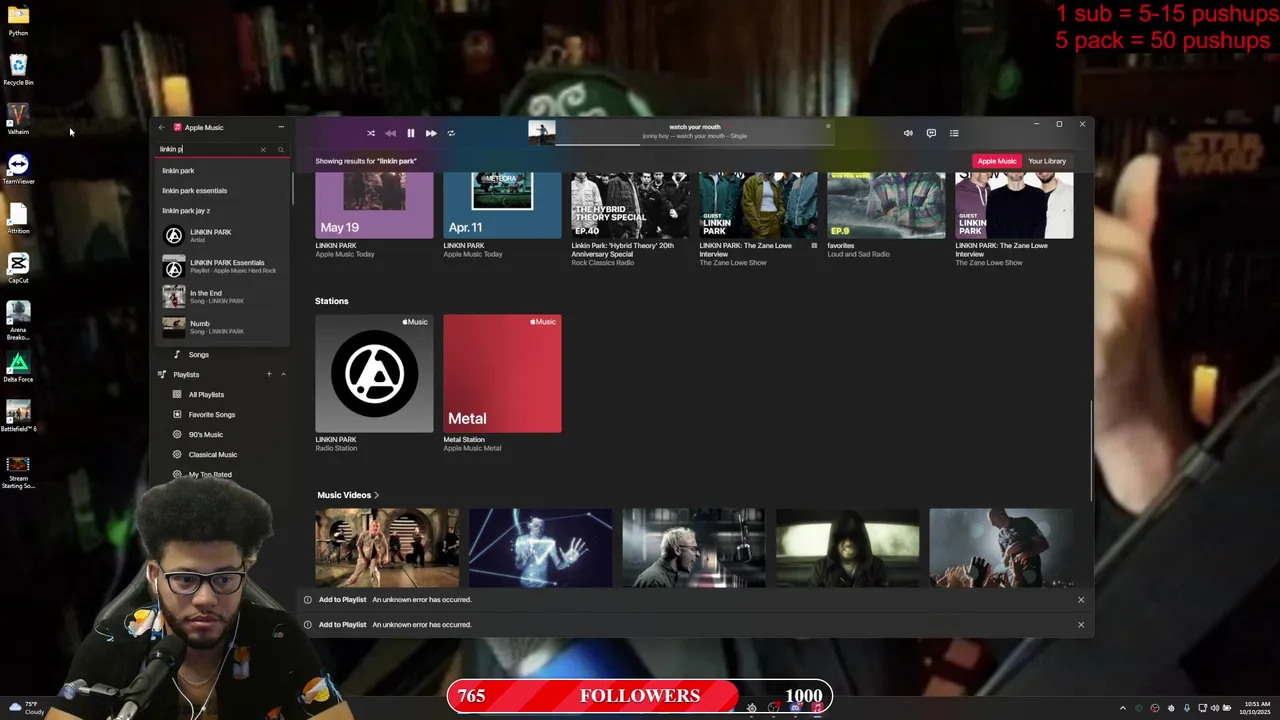Skip to the previous track
This screenshot has width=1280, height=720.
click(x=390, y=133)
